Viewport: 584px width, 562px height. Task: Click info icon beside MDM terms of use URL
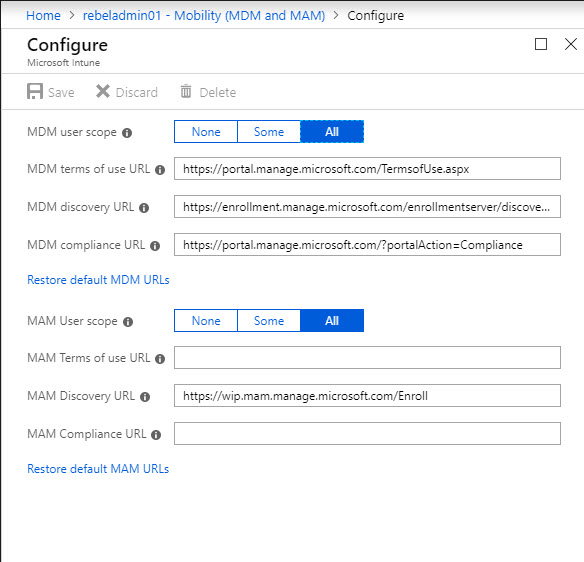click(160, 170)
